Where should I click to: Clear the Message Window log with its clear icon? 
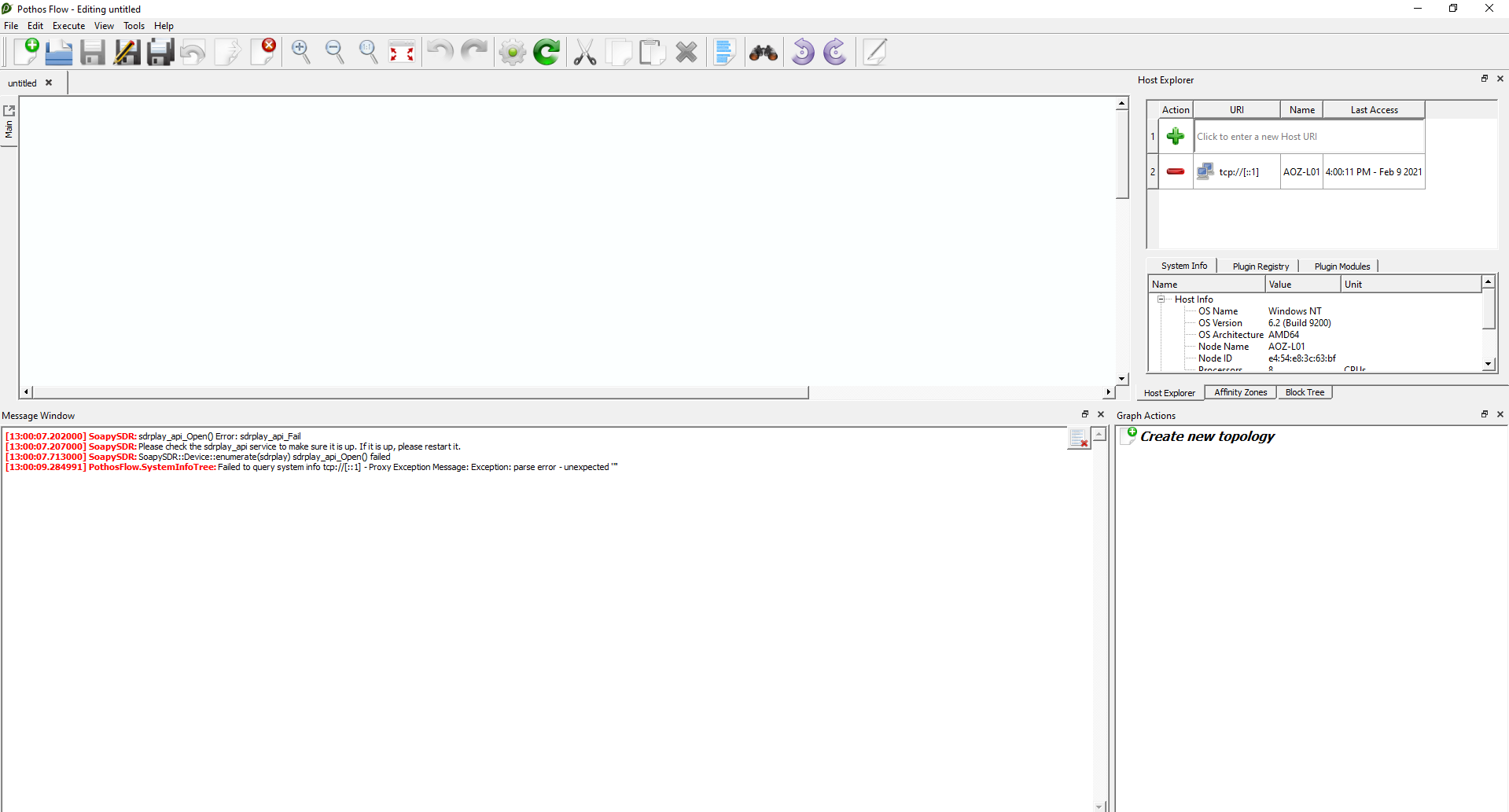click(x=1078, y=439)
